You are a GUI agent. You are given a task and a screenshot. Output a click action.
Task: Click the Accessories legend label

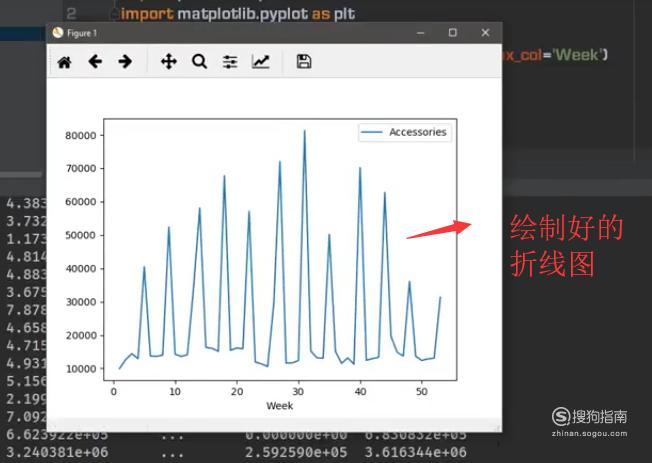click(417, 132)
